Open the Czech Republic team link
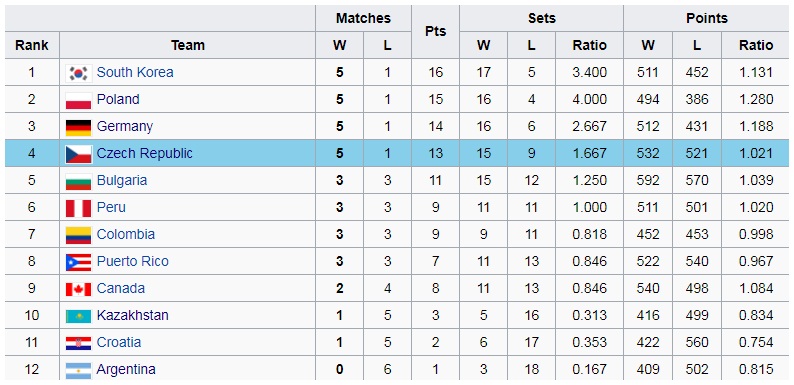Image resolution: width=794 pixels, height=385 pixels. pyautogui.click(x=144, y=153)
